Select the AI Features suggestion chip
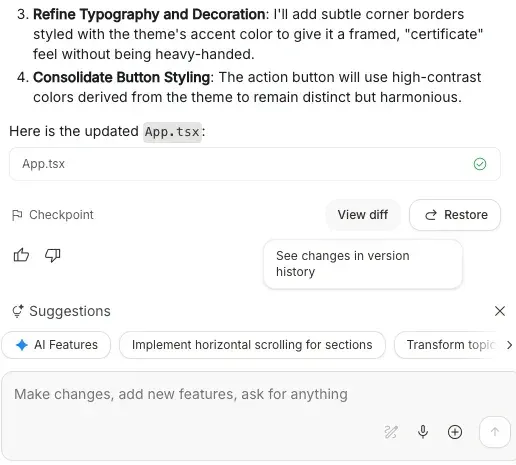The height and width of the screenshot is (465, 516). 56,345
